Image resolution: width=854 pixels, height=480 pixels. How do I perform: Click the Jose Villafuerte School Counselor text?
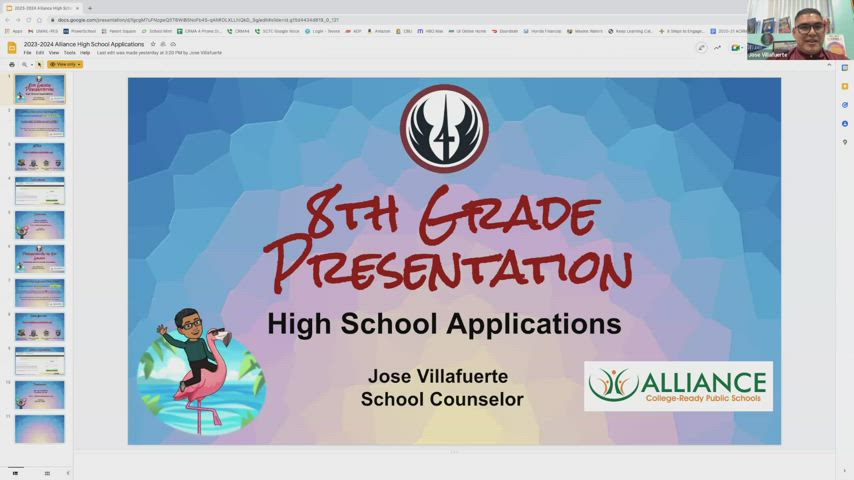(x=441, y=387)
